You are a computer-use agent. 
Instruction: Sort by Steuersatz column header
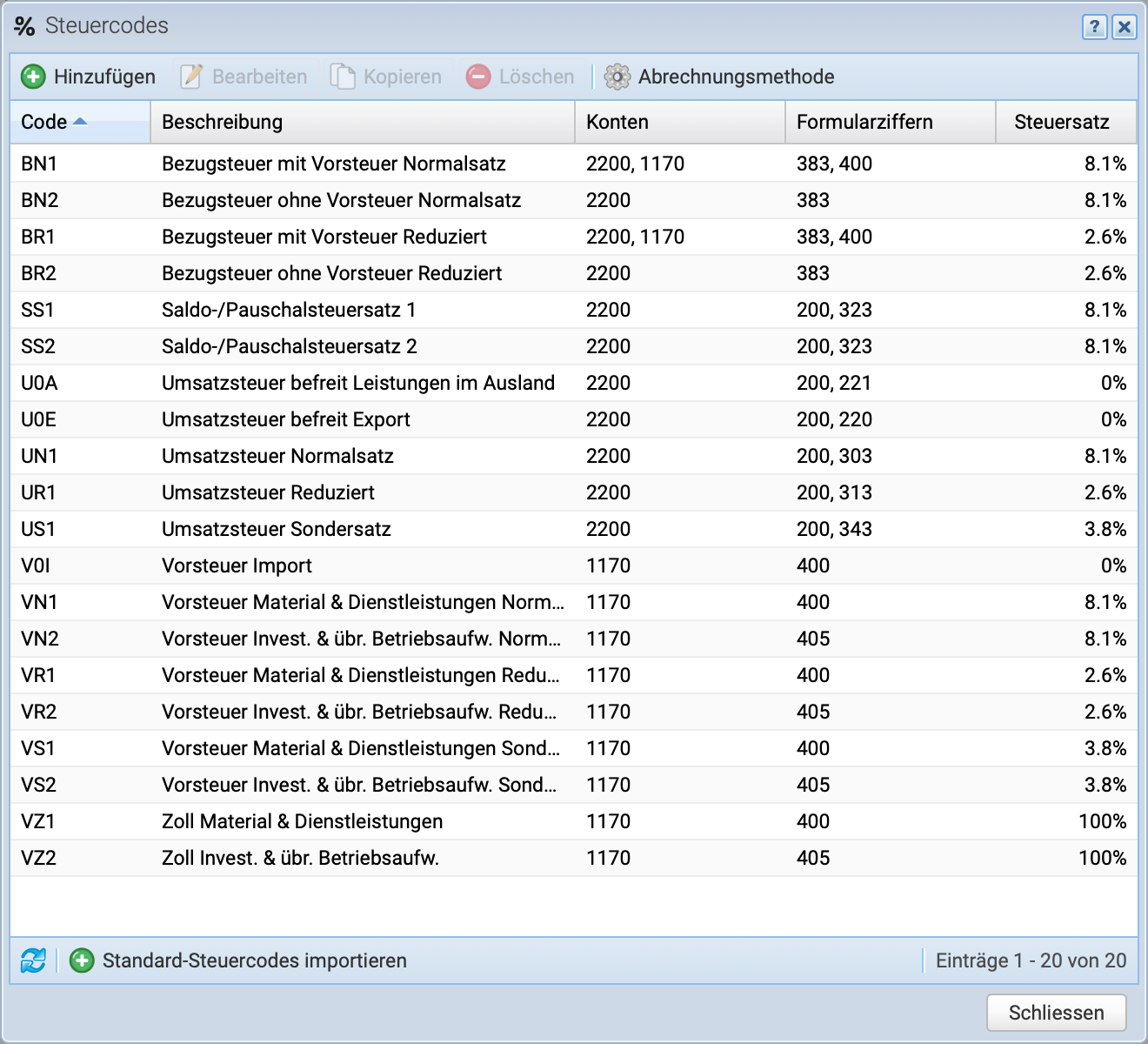pyautogui.click(x=1066, y=122)
